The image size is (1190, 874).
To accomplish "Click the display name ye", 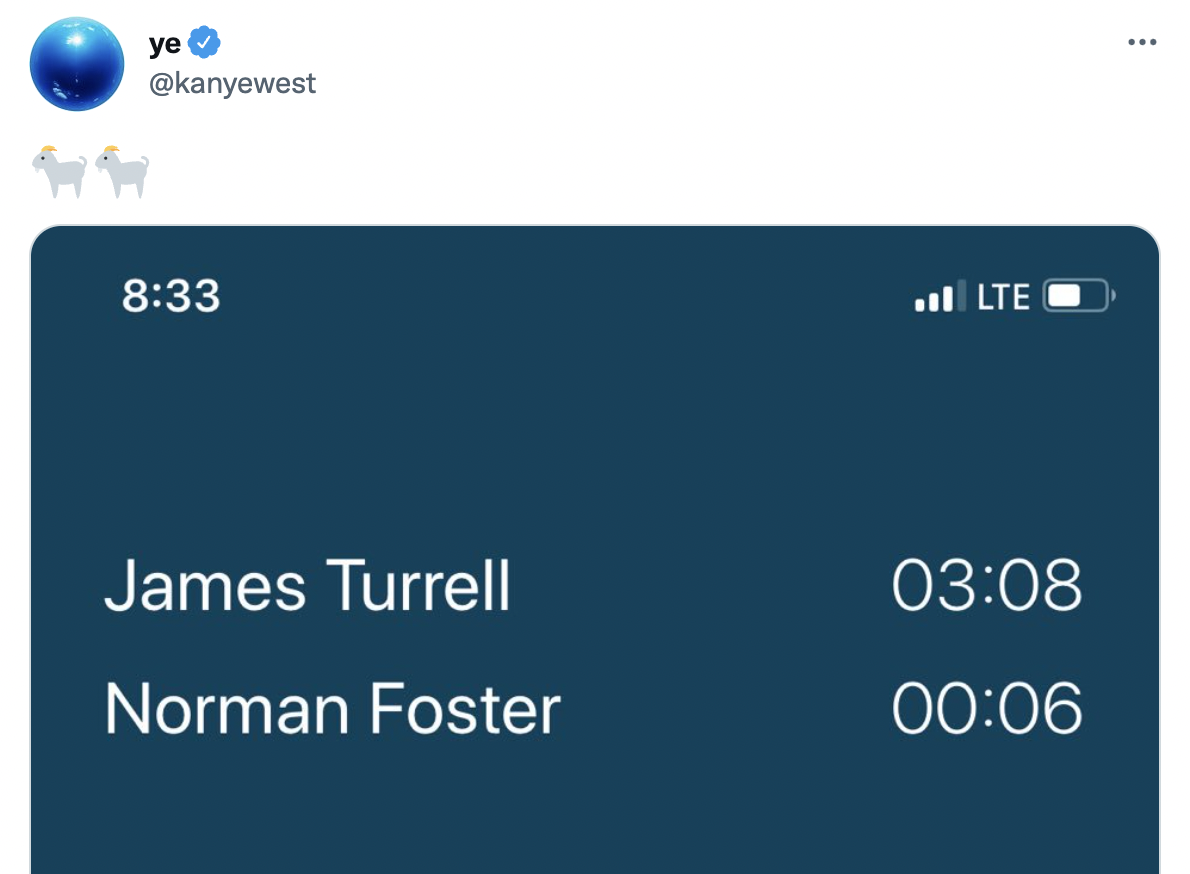I will [x=164, y=45].
